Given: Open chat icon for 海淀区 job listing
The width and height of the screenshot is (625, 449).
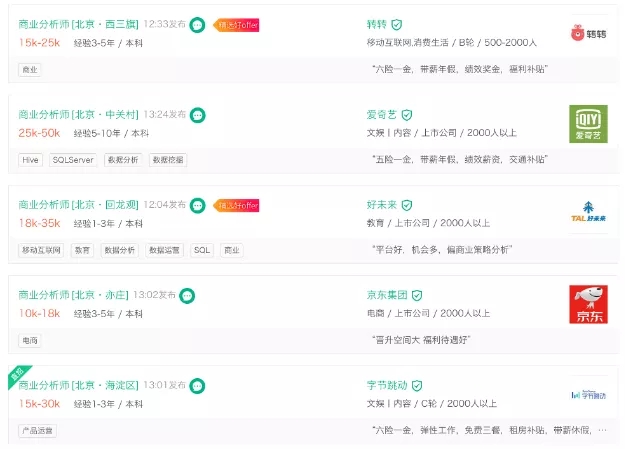Looking at the screenshot, I should click(197, 386).
